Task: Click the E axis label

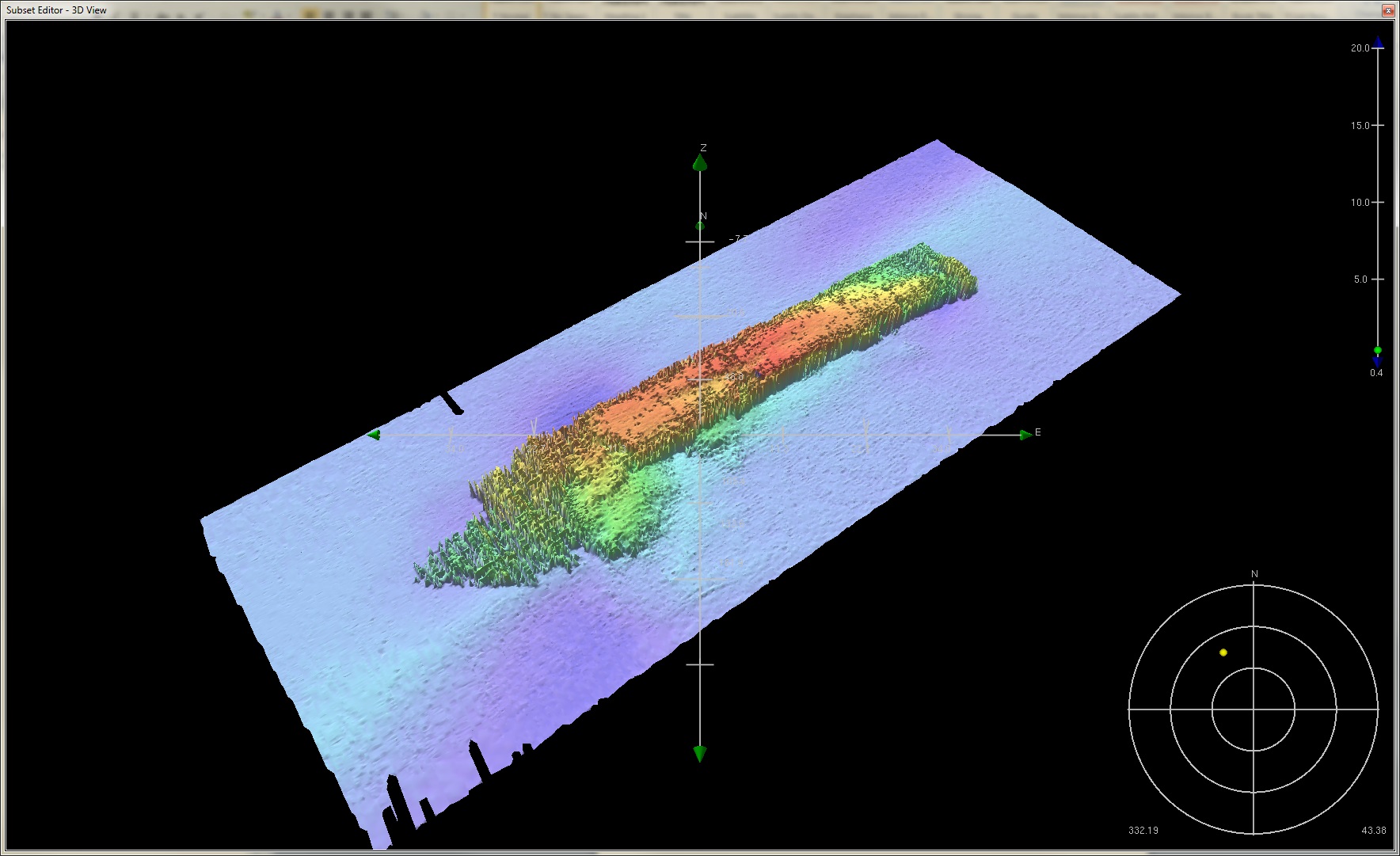Action: click(1038, 432)
